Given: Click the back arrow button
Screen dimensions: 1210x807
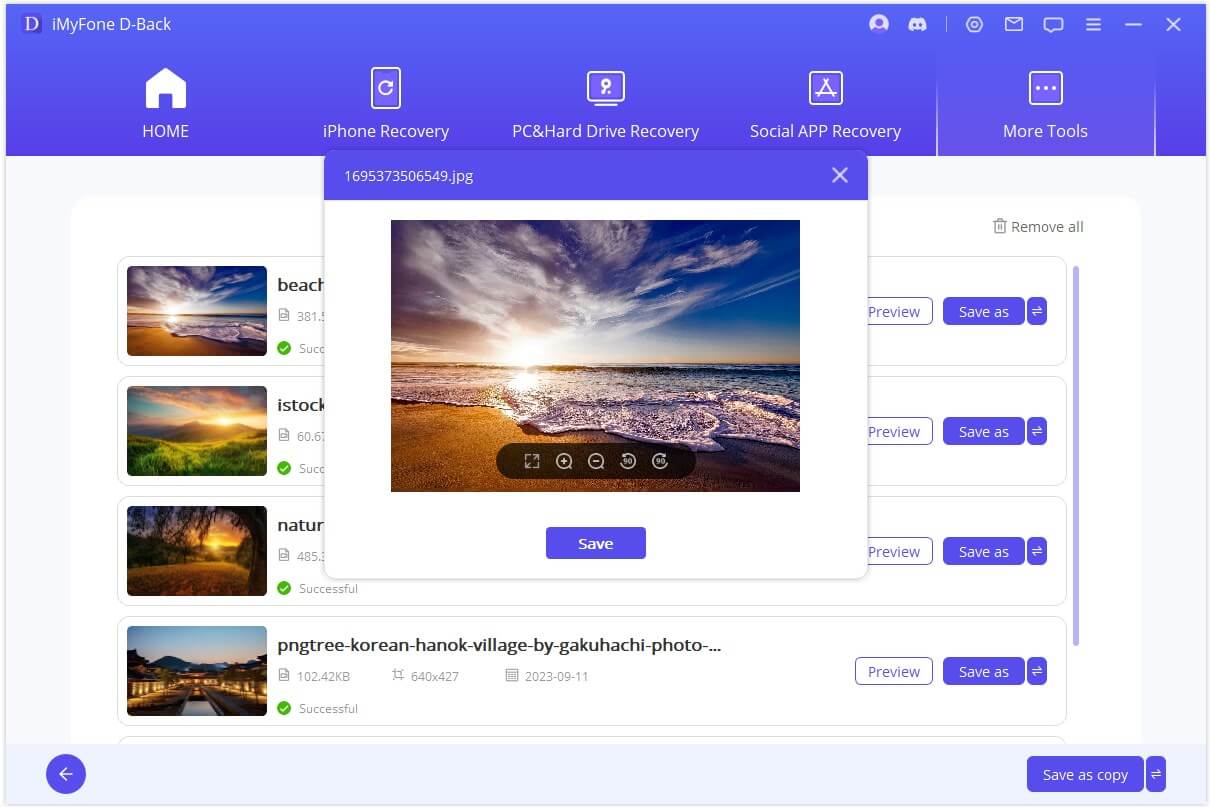Looking at the screenshot, I should click(x=66, y=774).
